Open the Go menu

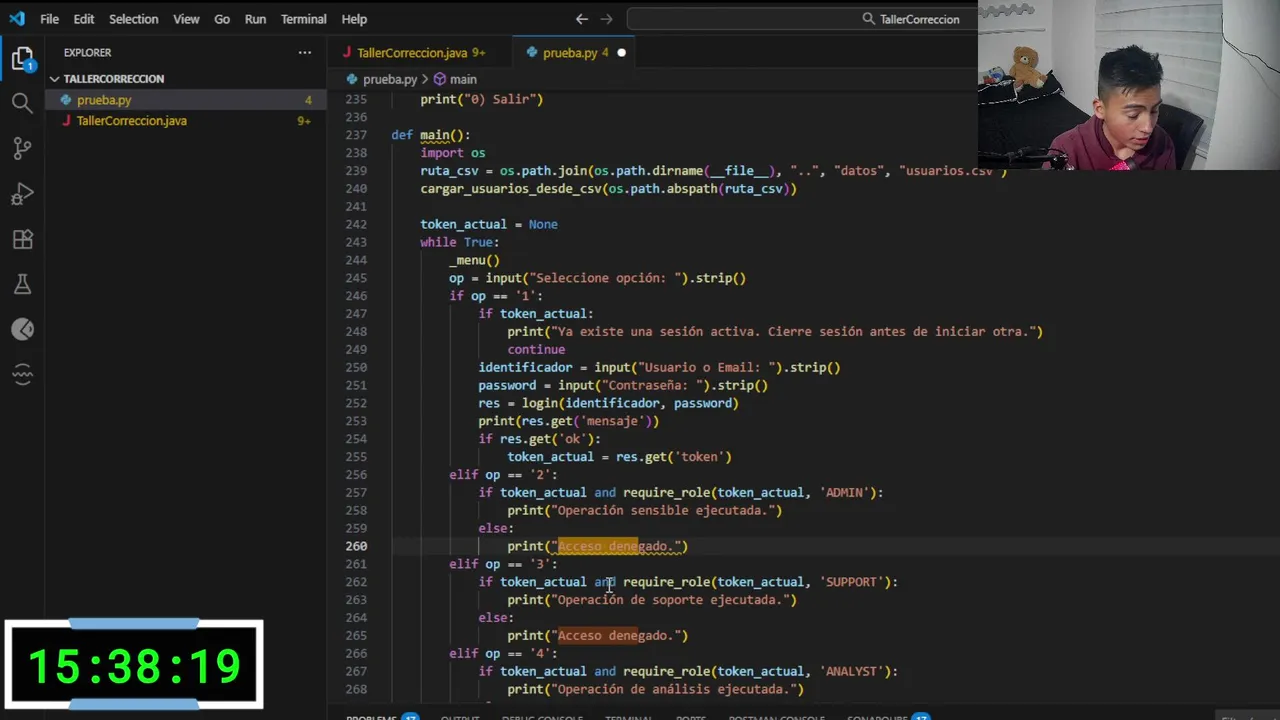point(222,19)
